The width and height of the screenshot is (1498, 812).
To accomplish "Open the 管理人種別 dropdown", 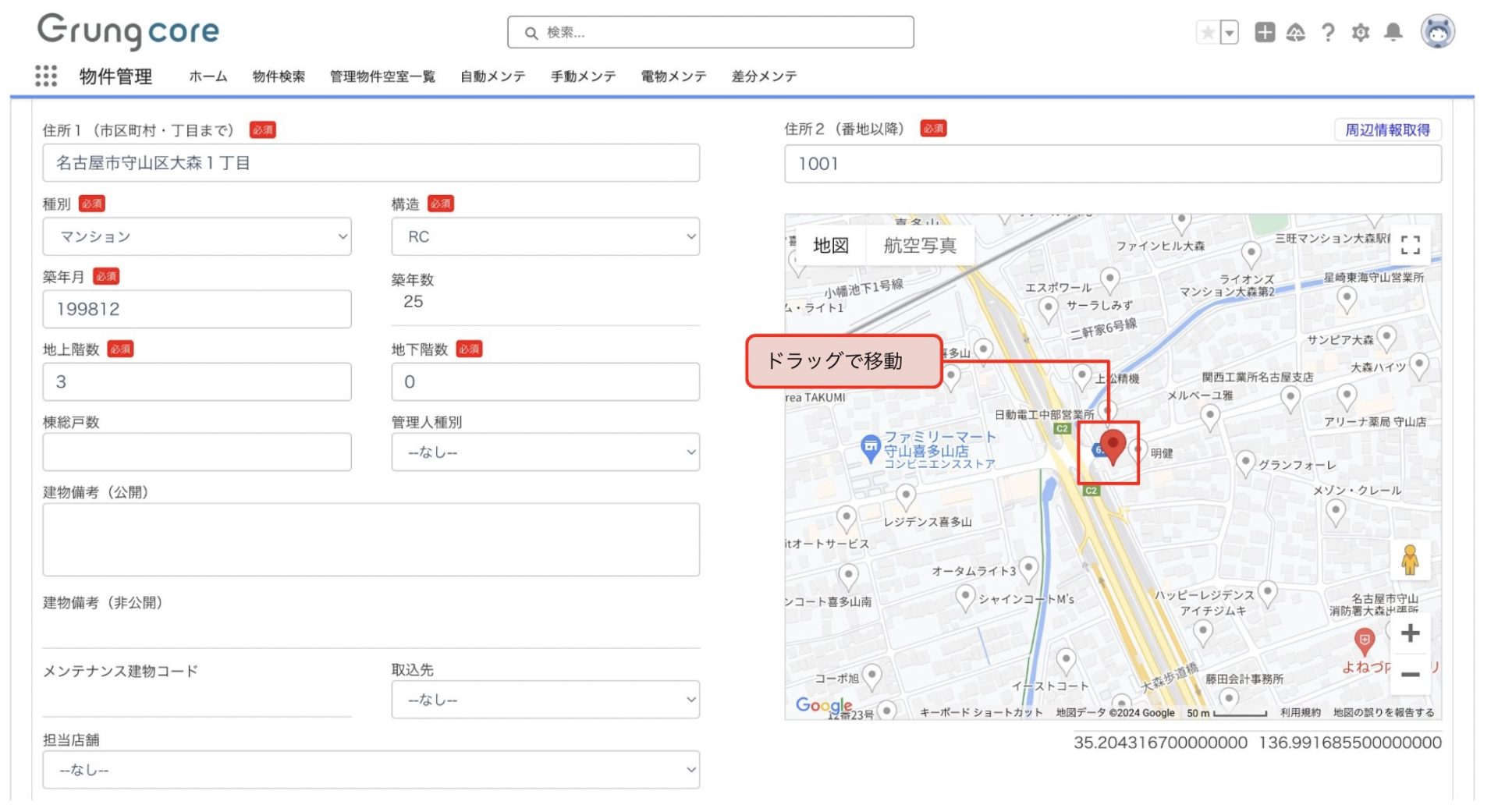I will click(x=545, y=452).
